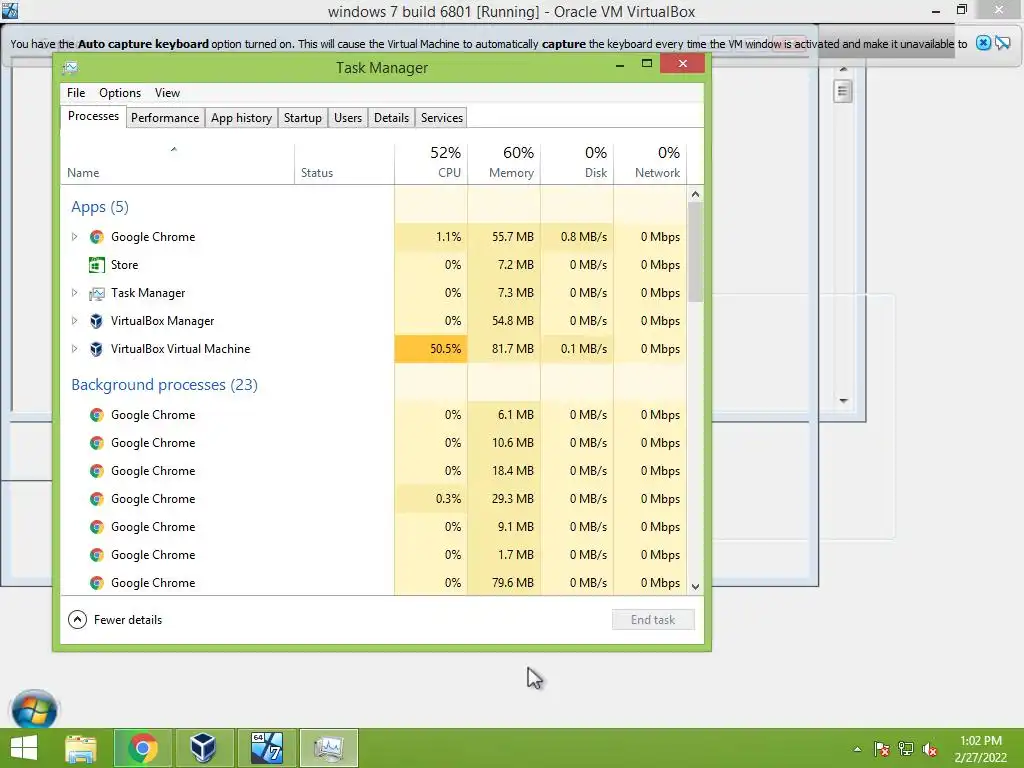Sort processes by CPU column
This screenshot has width=1024, height=768.
click(x=431, y=163)
